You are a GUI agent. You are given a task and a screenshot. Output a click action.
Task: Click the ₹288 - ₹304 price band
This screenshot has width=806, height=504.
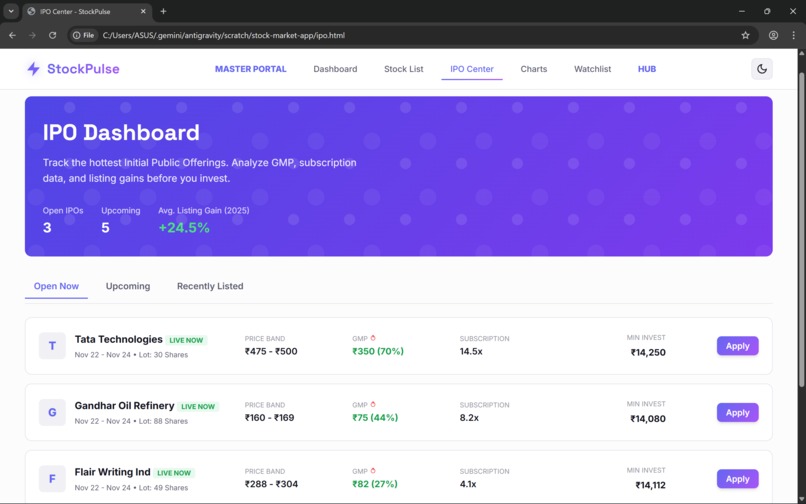[271, 484]
